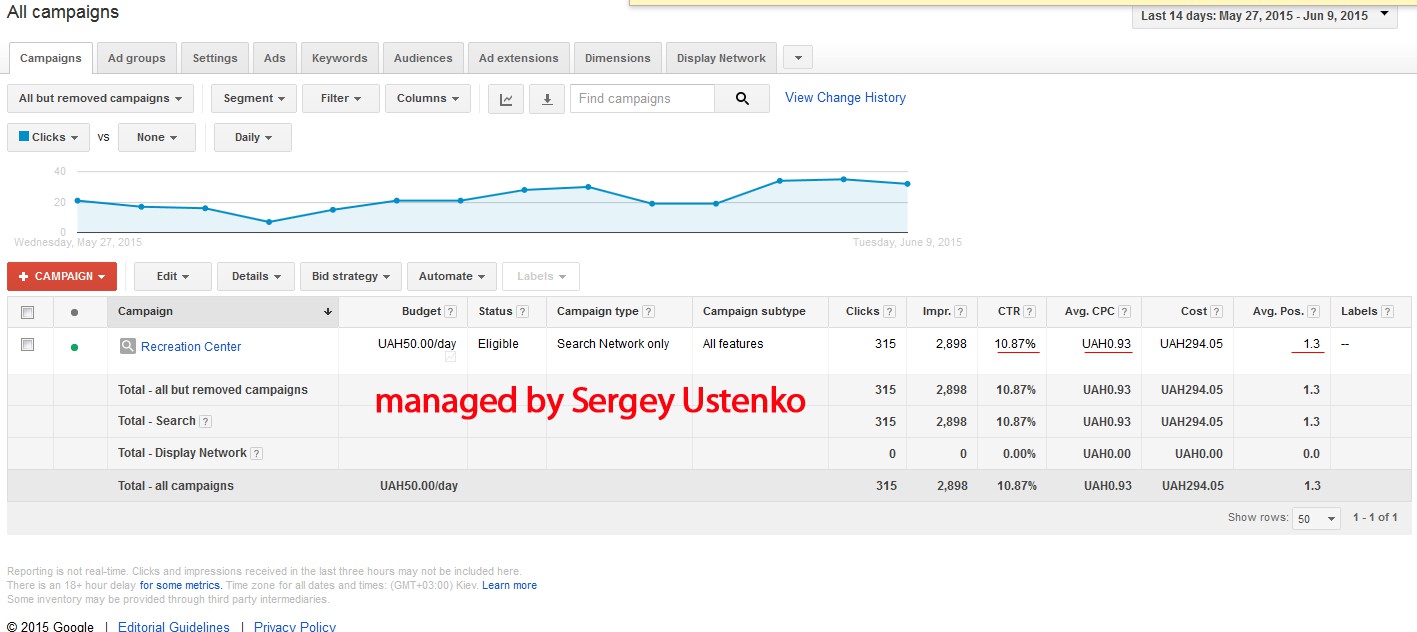This screenshot has height=632, width=1417.
Task: Open the All but removed campaigns filter
Action: [100, 99]
